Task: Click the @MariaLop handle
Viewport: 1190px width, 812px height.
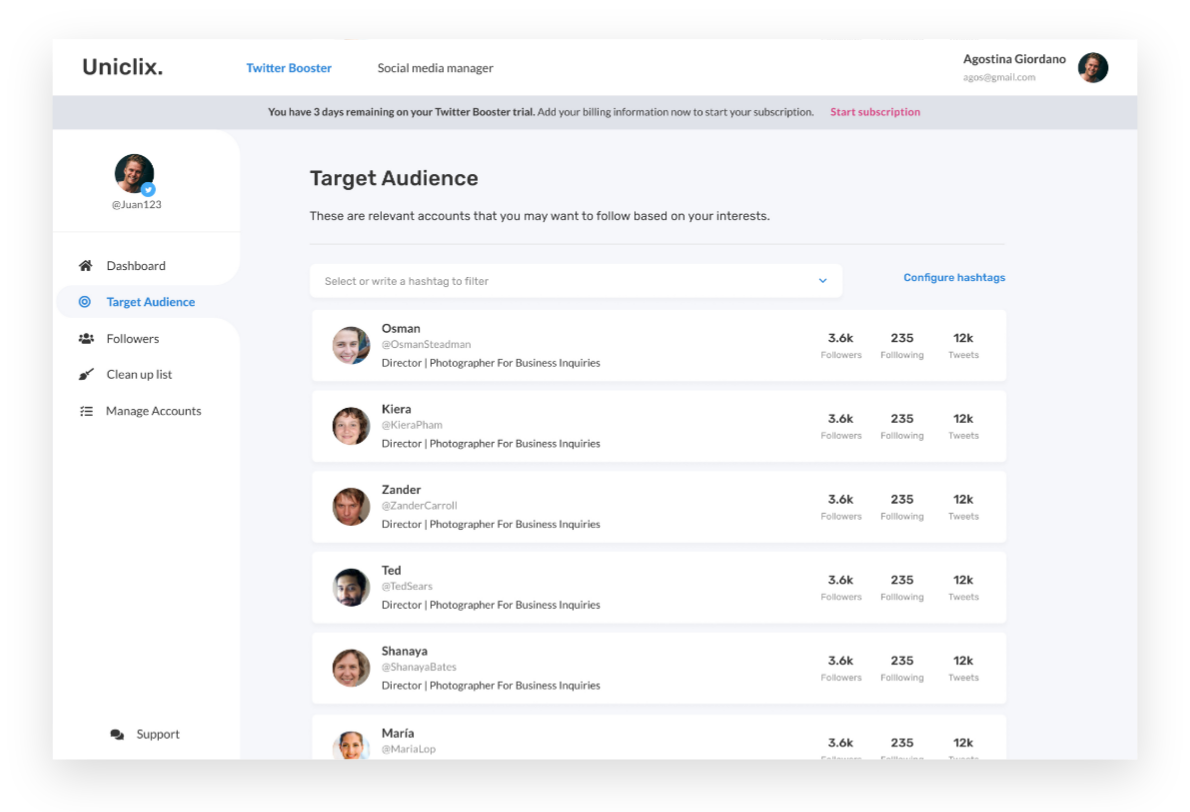Action: pos(408,749)
